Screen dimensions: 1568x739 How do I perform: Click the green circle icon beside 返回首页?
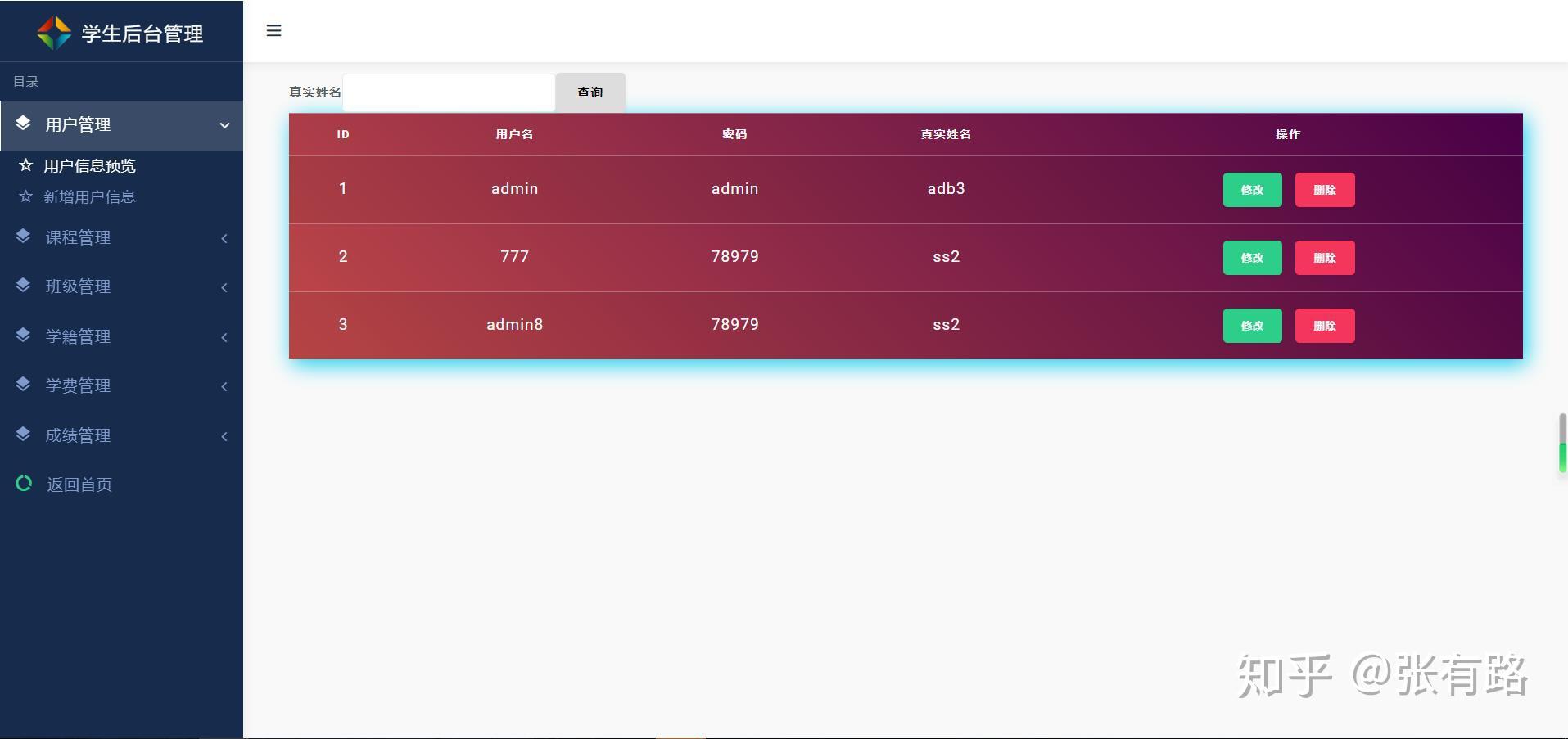24,484
